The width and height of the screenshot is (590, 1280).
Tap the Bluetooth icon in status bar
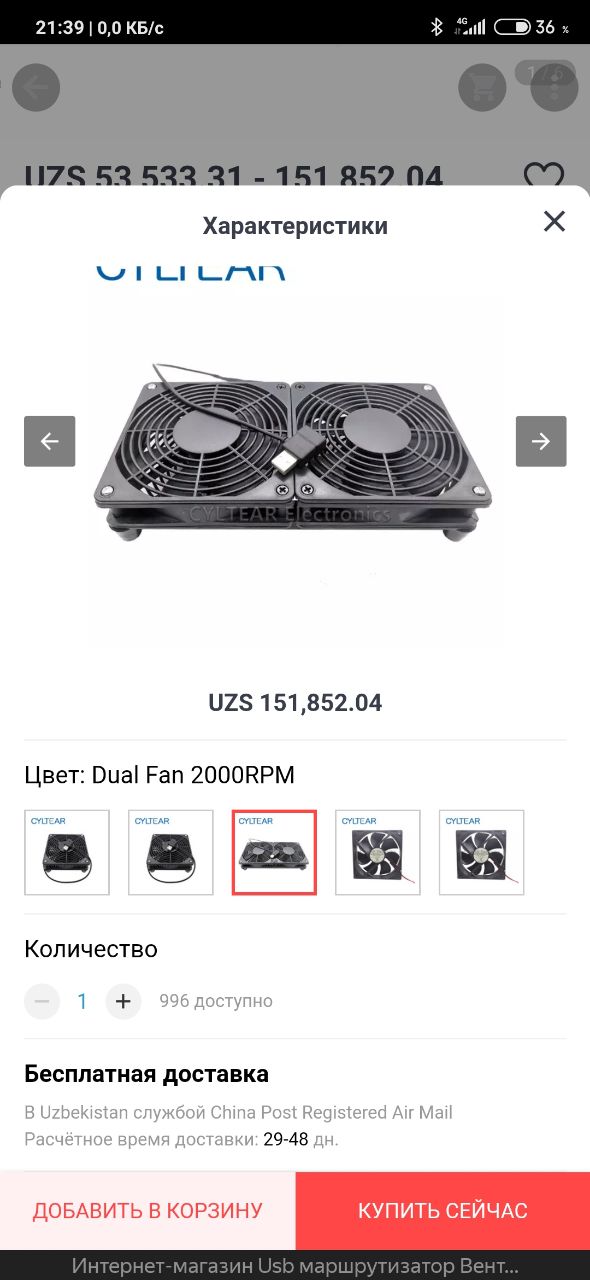point(436,27)
